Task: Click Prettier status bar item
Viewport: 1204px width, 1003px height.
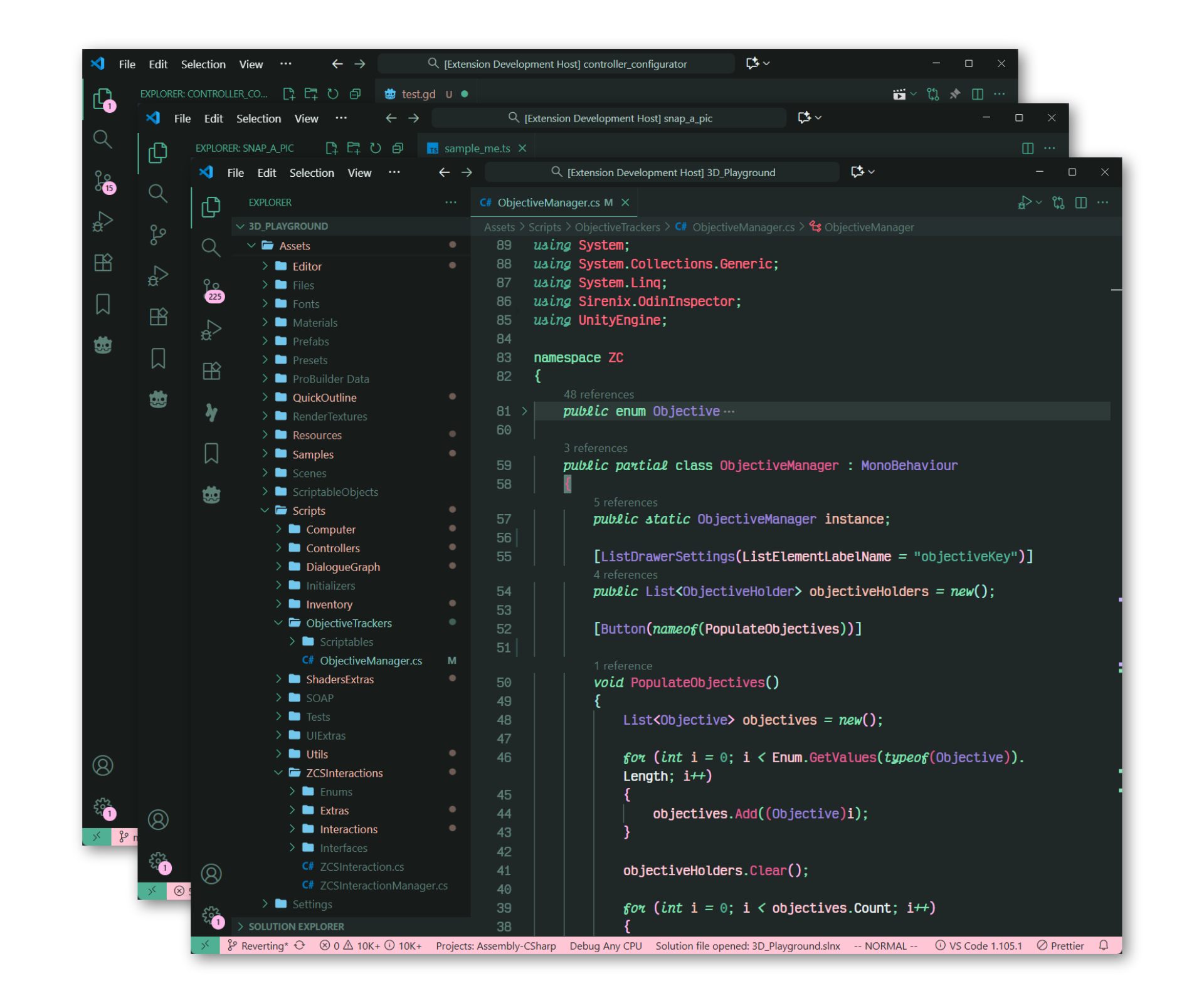Action: [1060, 945]
